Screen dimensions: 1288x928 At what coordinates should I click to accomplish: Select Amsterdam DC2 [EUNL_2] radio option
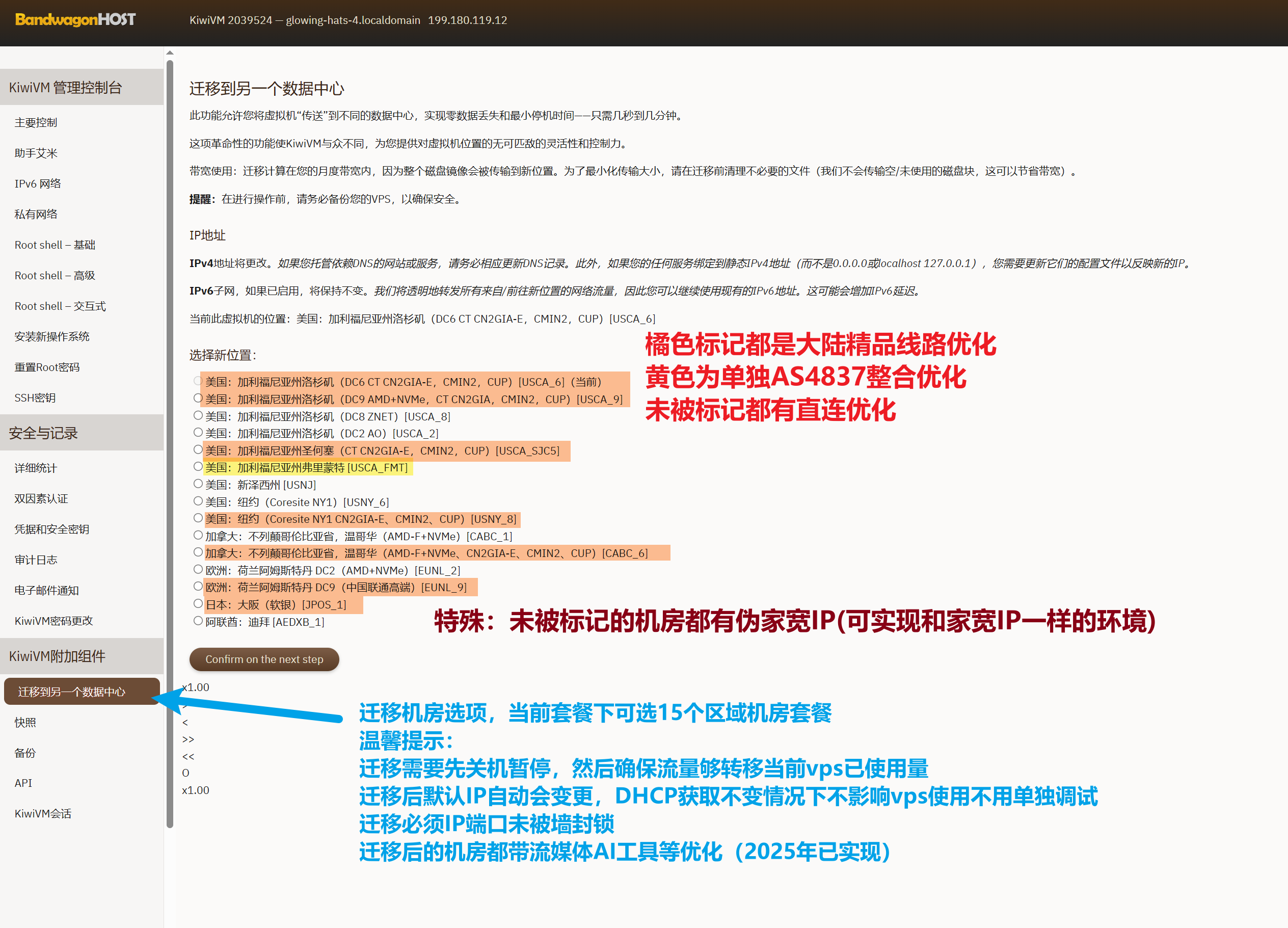coord(198,569)
